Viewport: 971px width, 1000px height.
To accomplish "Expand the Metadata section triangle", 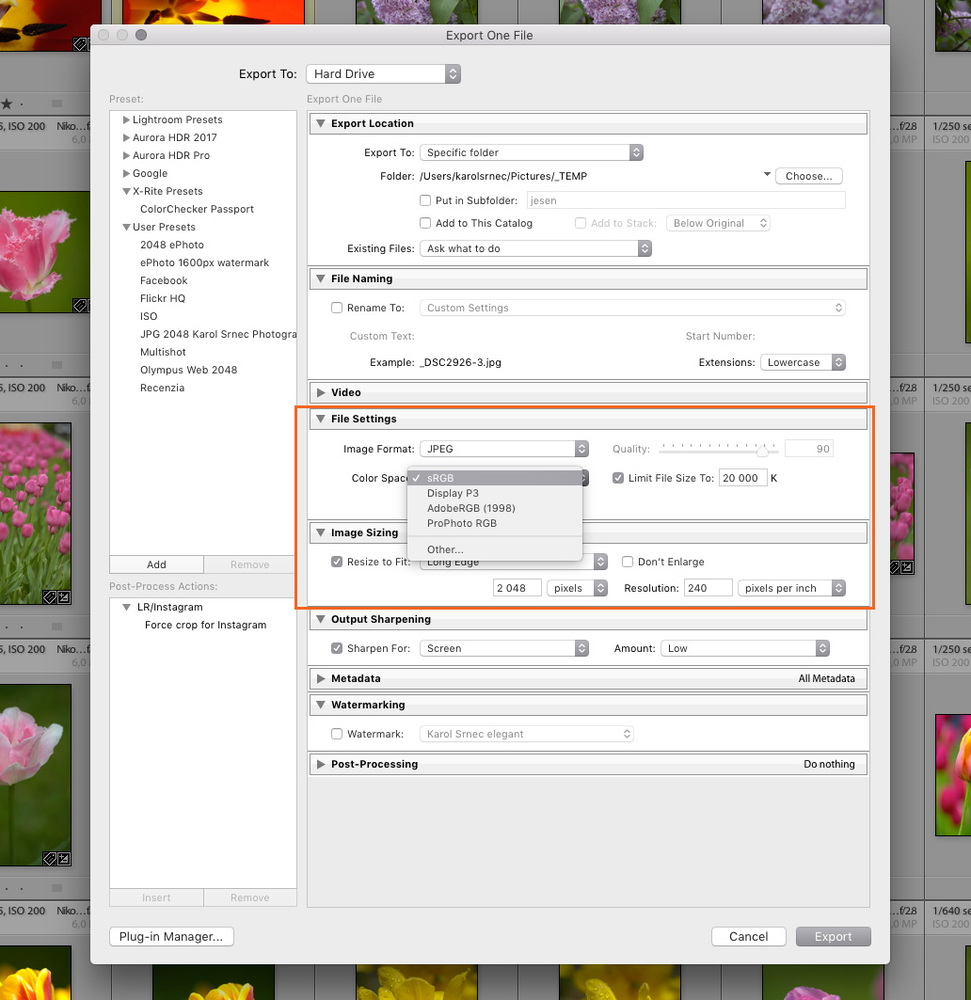I will pyautogui.click(x=321, y=679).
